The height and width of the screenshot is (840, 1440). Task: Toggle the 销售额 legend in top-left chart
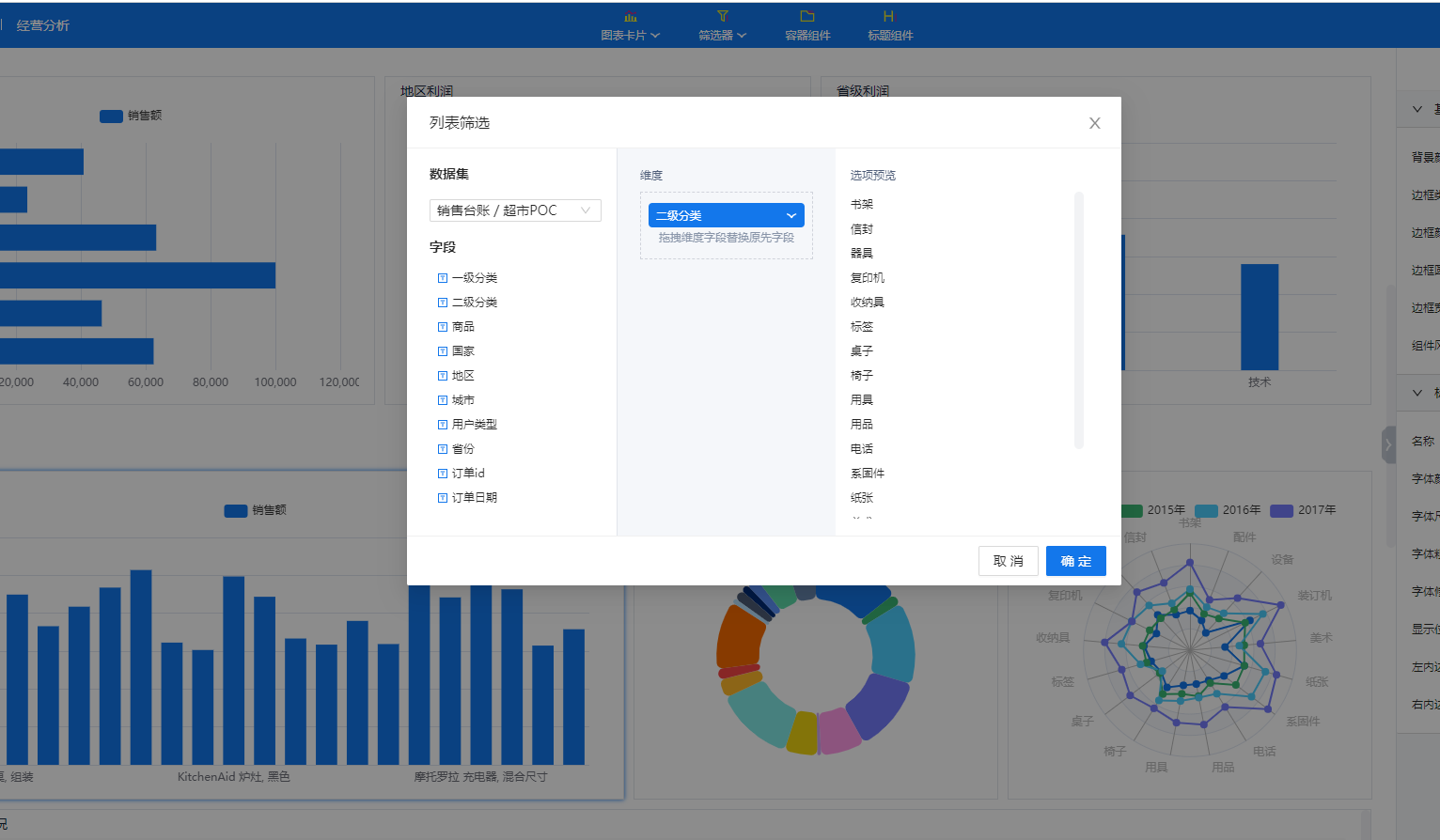131,116
